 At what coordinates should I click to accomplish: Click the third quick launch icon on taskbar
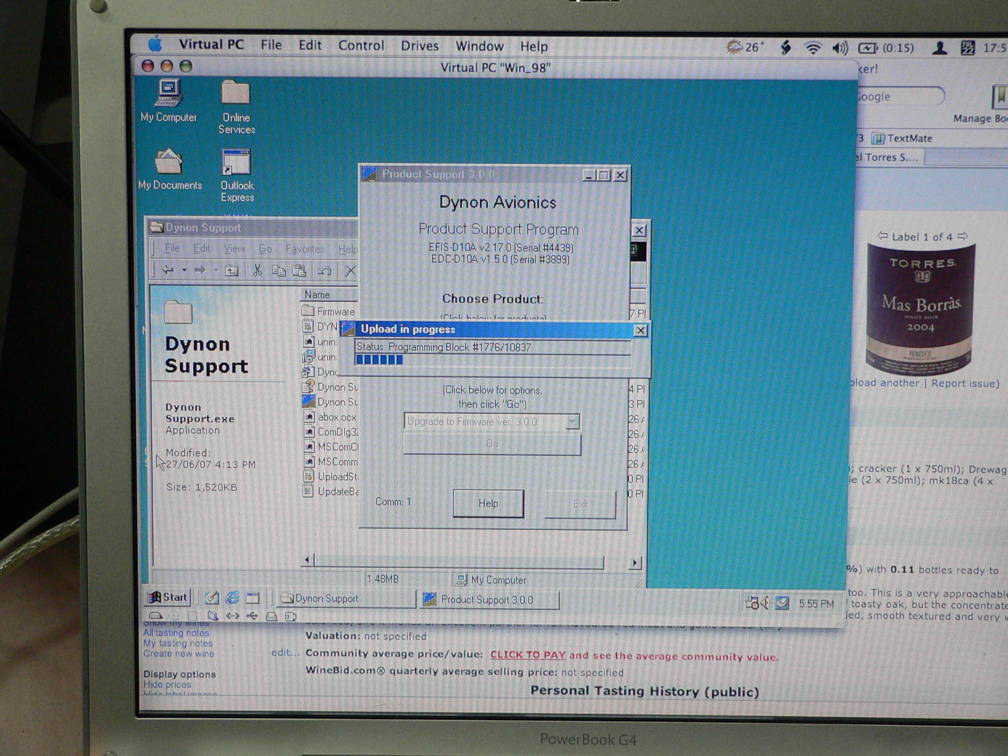(253, 598)
